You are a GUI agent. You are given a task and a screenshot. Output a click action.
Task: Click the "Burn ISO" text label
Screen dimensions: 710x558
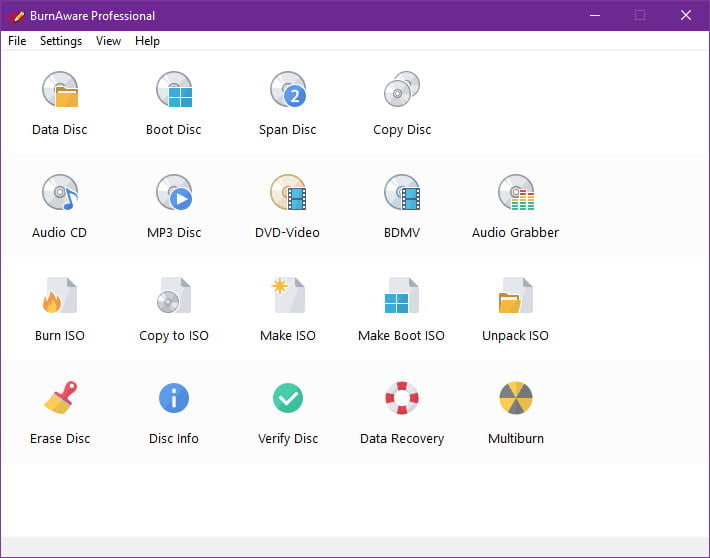(60, 336)
